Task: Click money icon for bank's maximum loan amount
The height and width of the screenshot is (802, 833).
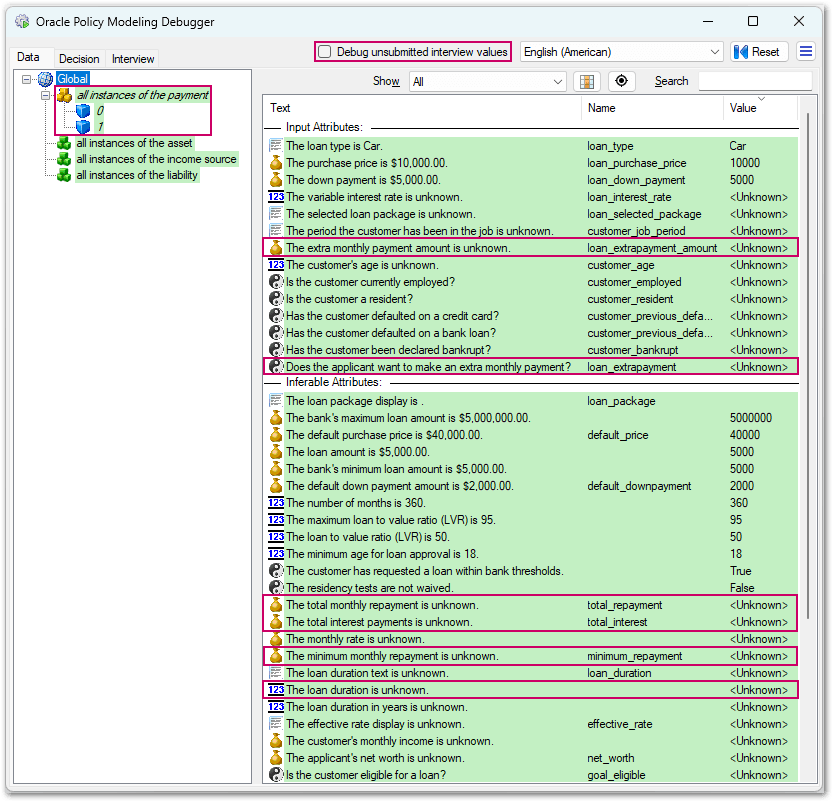Action: (x=276, y=417)
